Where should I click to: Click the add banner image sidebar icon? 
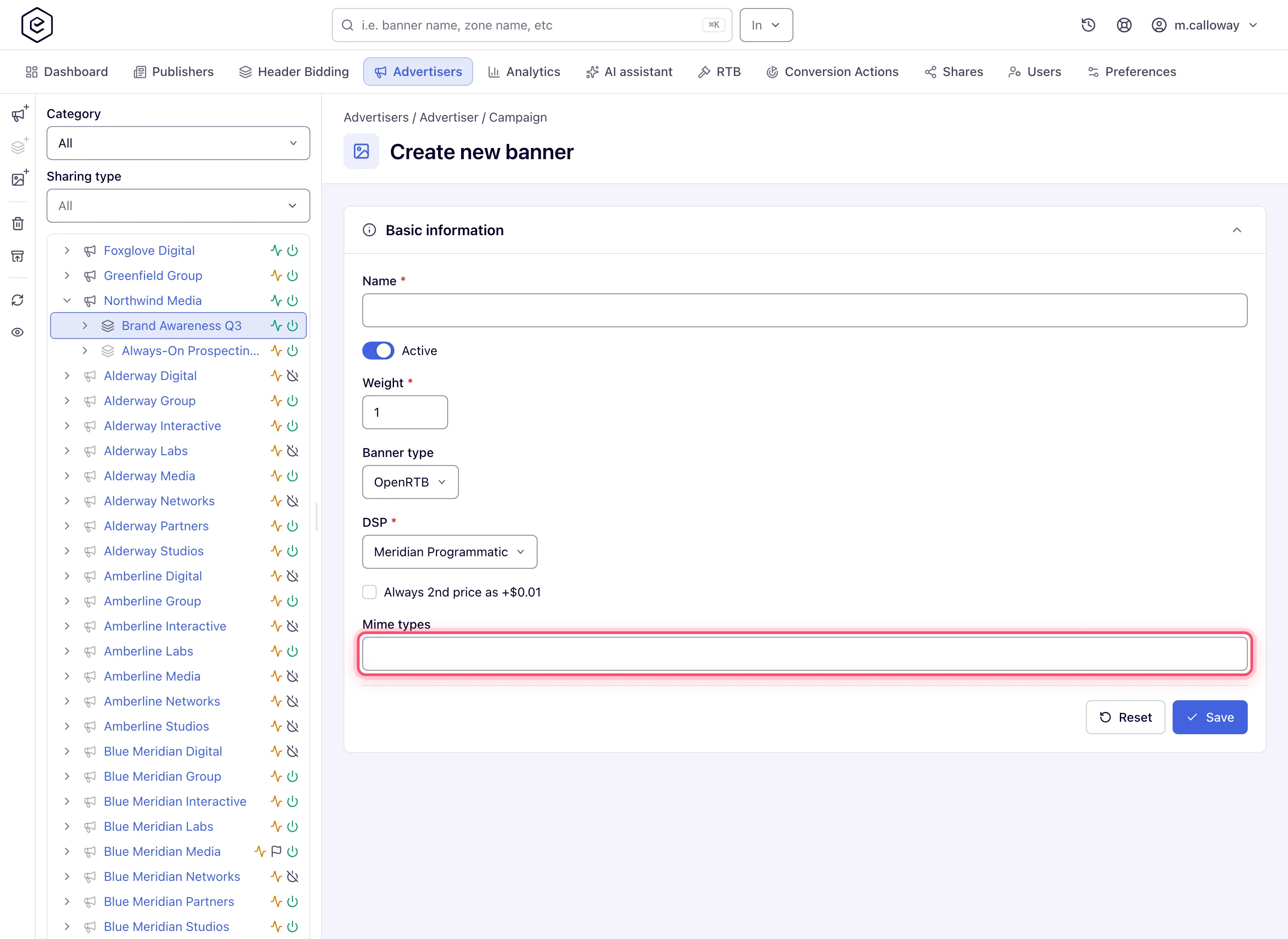pos(19,178)
